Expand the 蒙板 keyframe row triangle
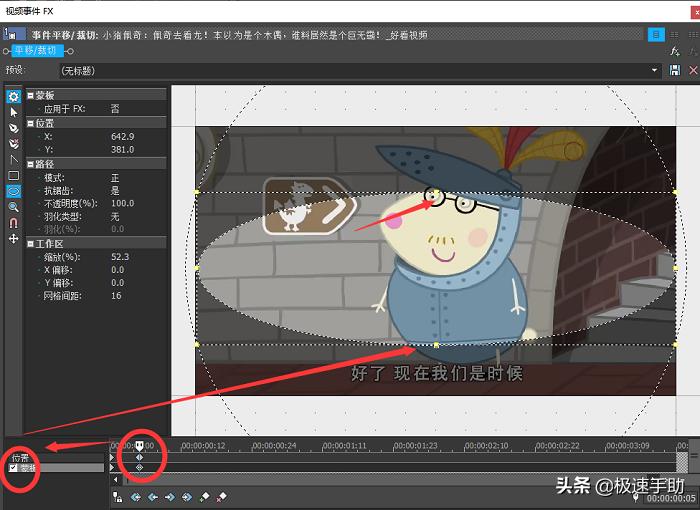The image size is (700, 510). pyautogui.click(x=112, y=468)
